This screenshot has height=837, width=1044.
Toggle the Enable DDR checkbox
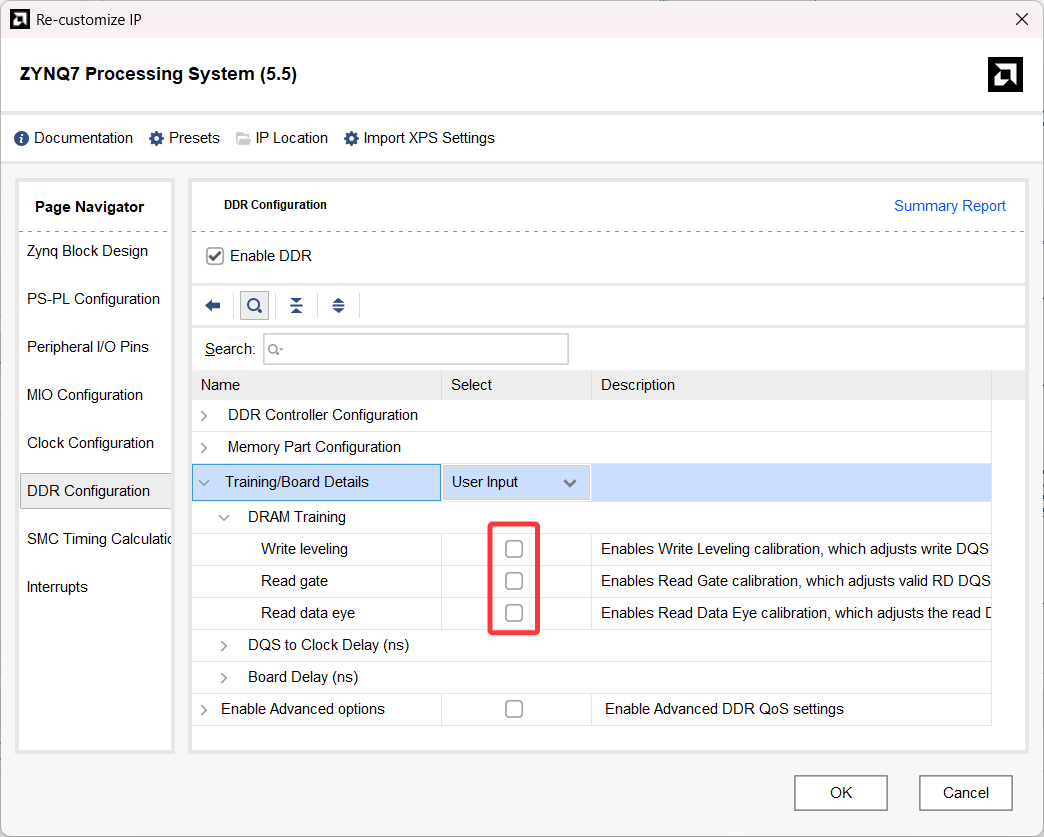pos(214,256)
